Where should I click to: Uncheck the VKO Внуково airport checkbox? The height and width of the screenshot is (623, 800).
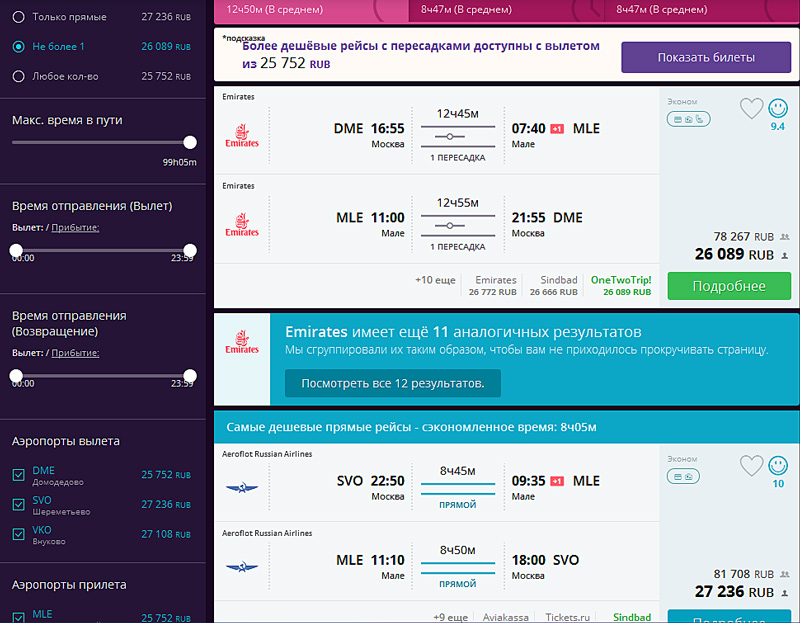coord(18,534)
